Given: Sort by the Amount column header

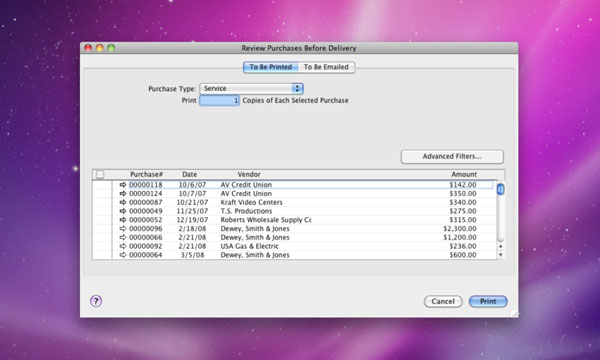Looking at the screenshot, I should click(464, 174).
